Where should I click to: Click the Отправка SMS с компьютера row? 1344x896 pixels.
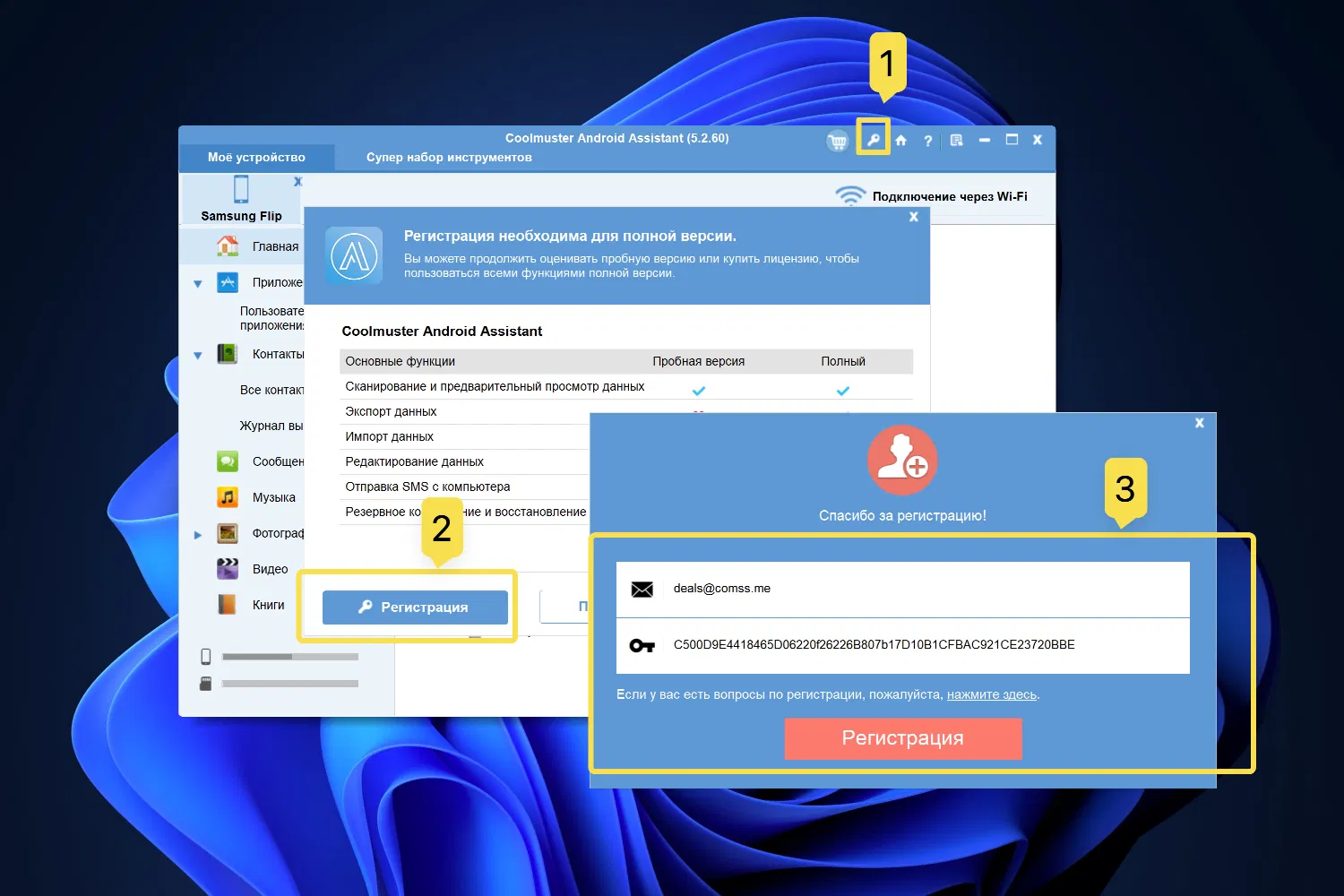coord(465,487)
